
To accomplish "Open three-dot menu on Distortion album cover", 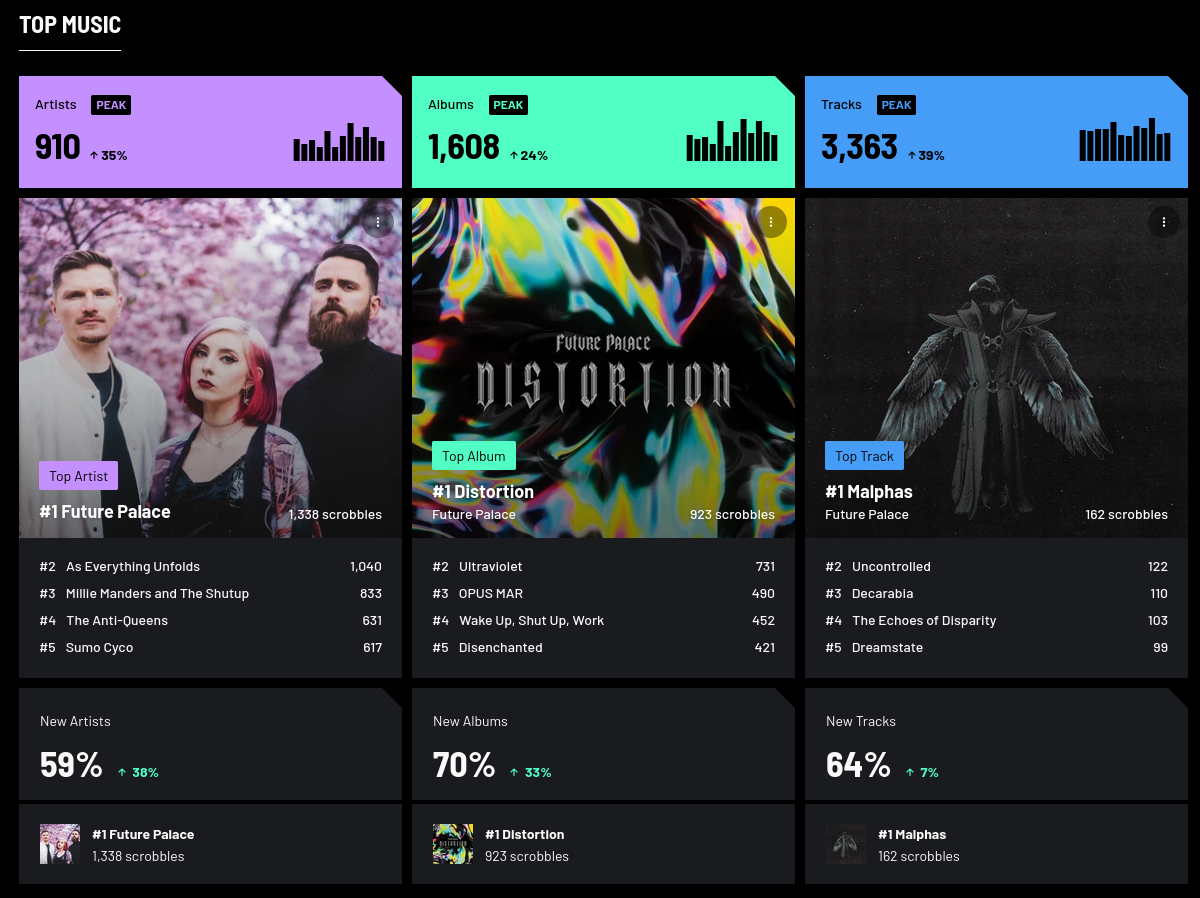I will 771,222.
